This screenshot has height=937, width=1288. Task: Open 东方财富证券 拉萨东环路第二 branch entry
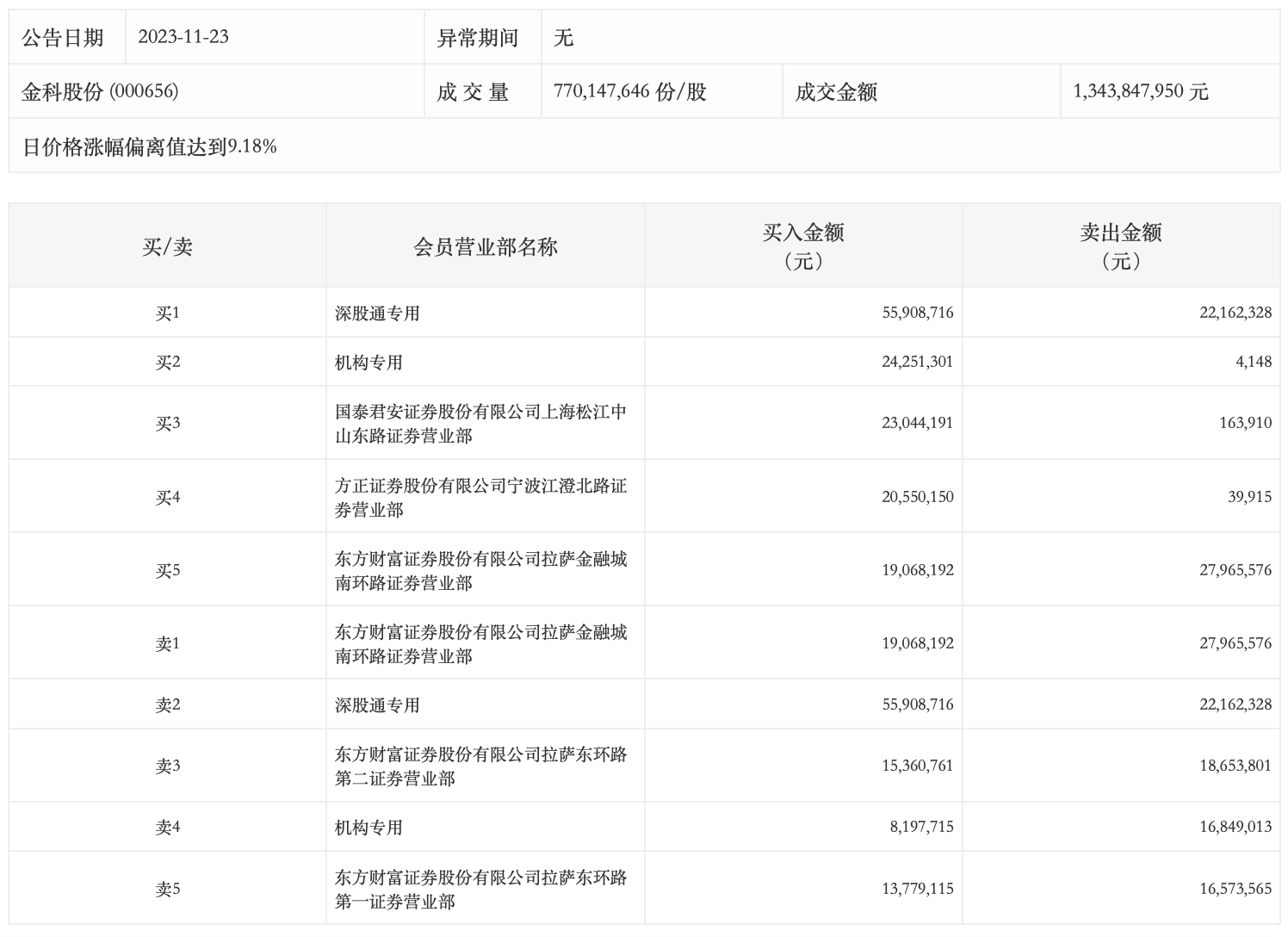coord(480,766)
